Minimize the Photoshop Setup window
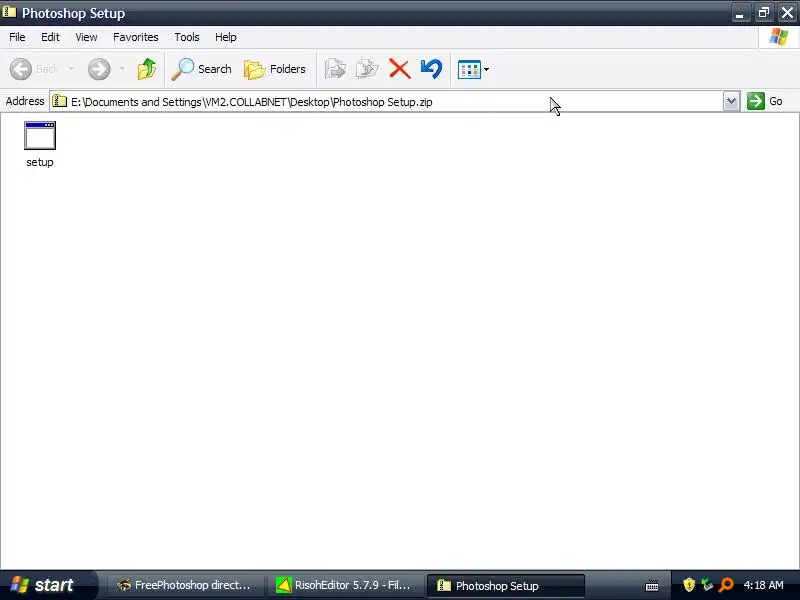Viewport: 800px width, 600px height. pos(740,13)
